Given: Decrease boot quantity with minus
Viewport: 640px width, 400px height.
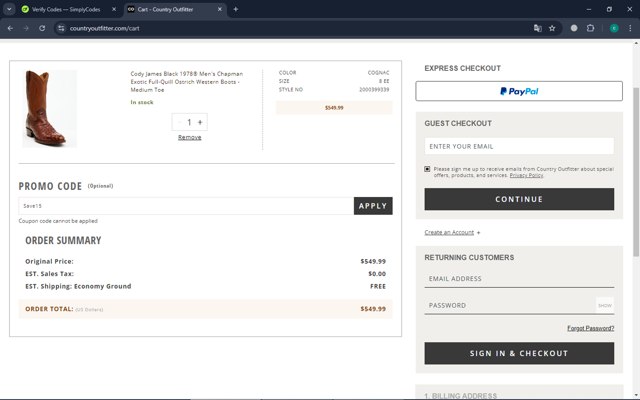Looking at the screenshot, I should click(180, 122).
